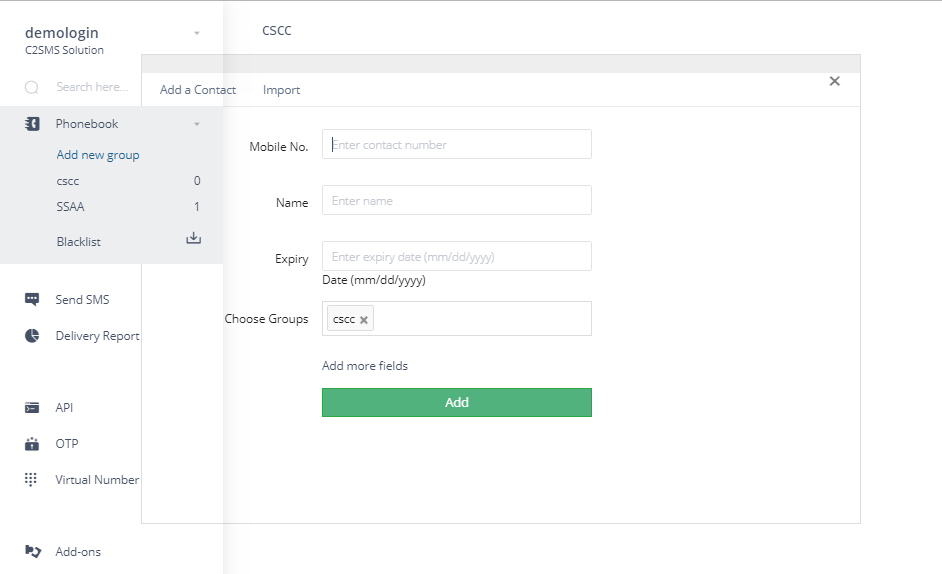Click the search magnifier icon
The width and height of the screenshot is (942, 574).
(x=32, y=88)
